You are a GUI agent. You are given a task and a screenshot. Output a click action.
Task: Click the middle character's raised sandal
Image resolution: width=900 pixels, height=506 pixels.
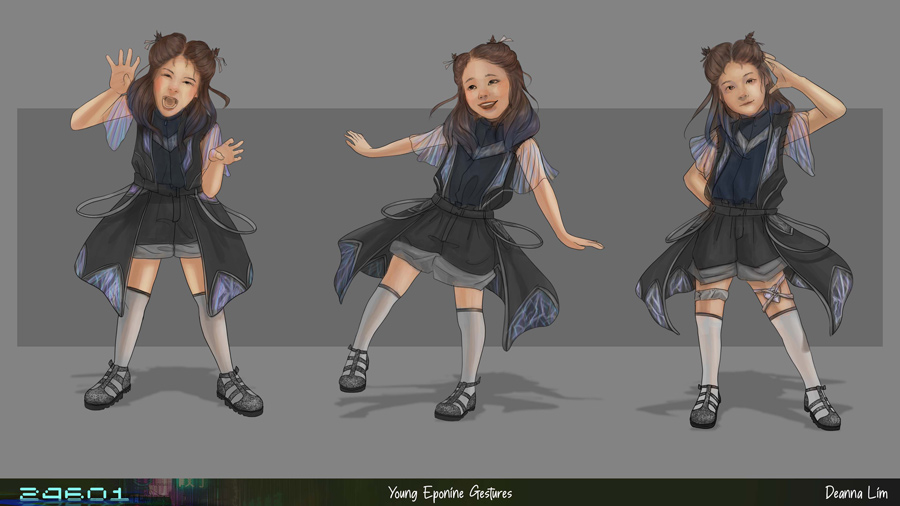(x=354, y=369)
